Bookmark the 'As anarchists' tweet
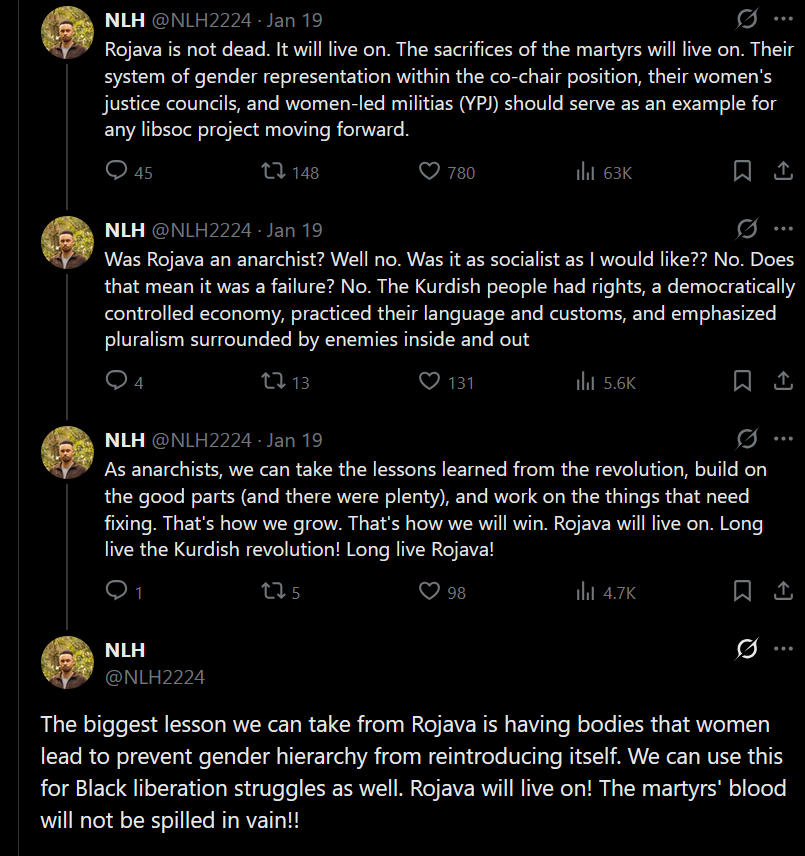The image size is (805, 856). (x=742, y=591)
